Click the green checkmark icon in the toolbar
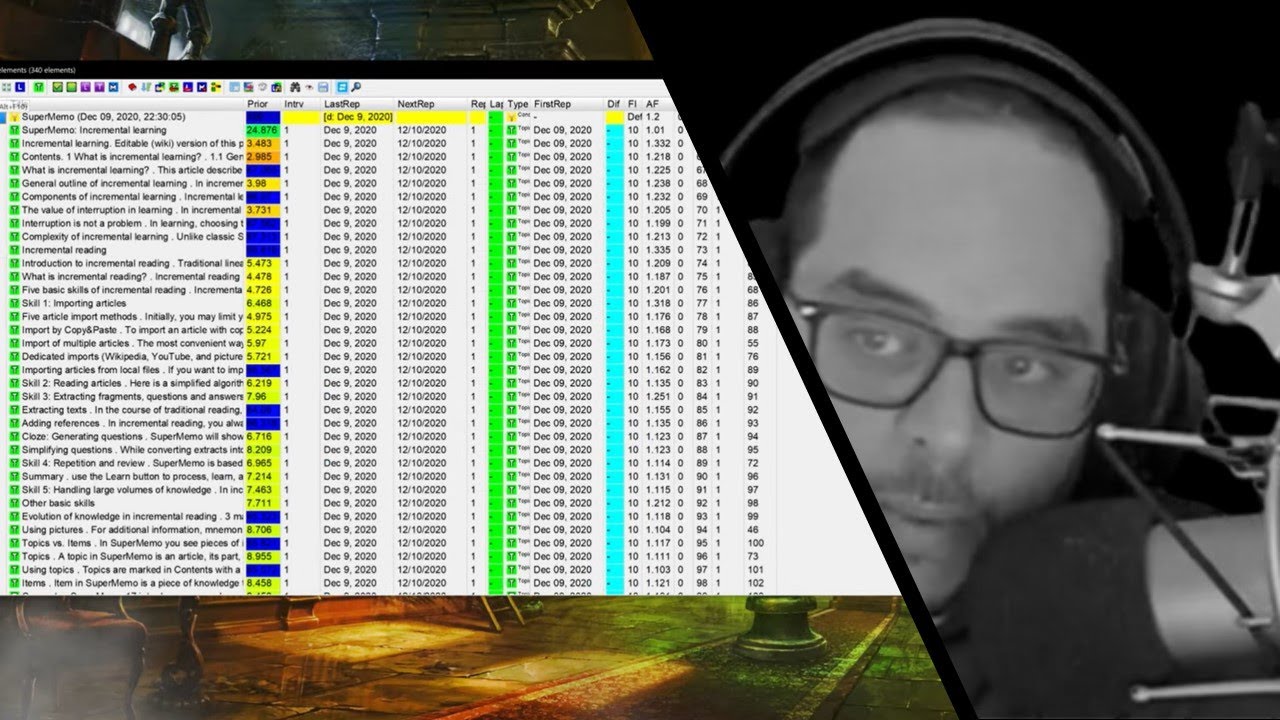The width and height of the screenshot is (1280, 720). 57,88
